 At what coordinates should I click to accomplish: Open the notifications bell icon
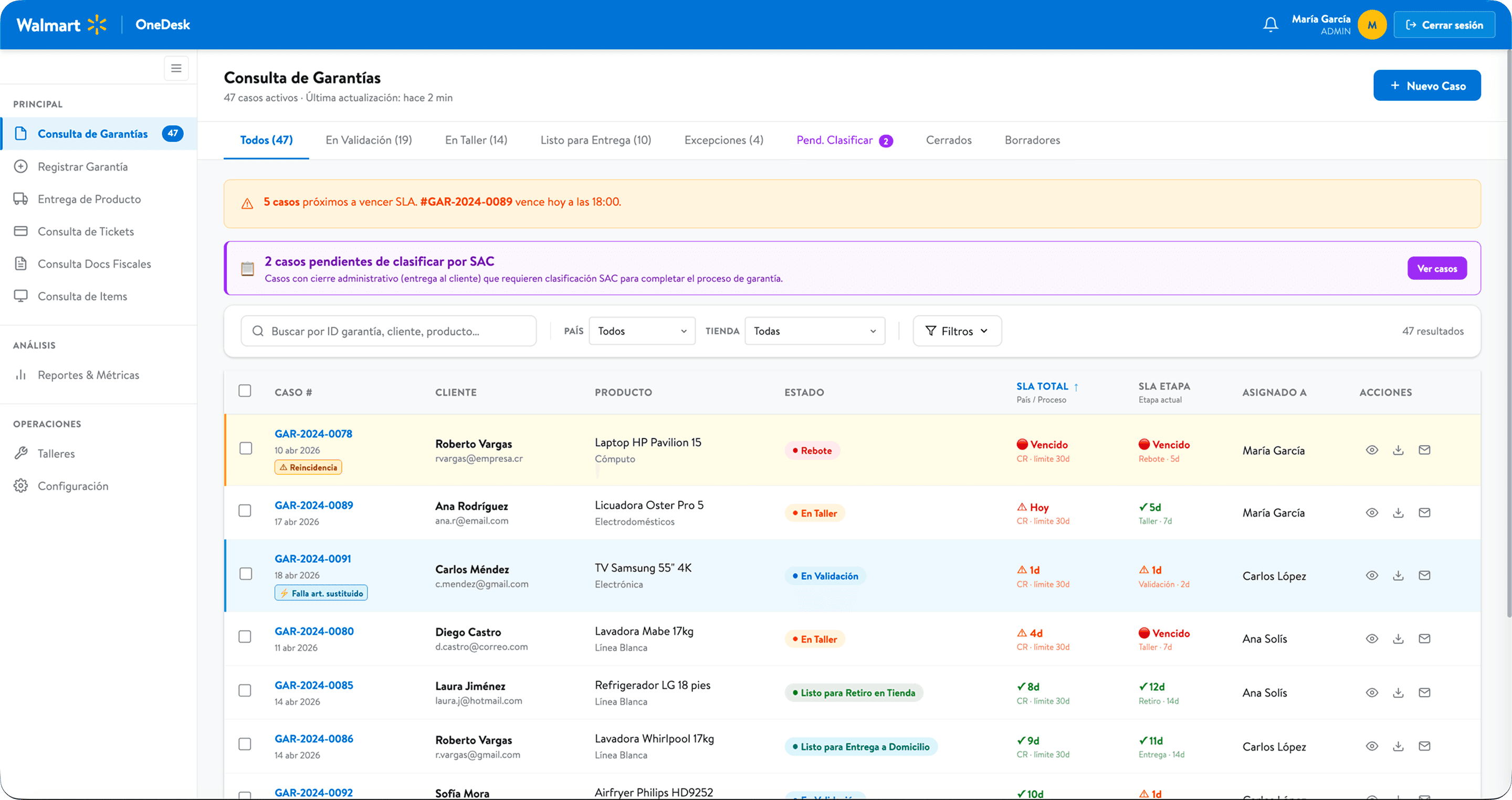pos(1270,25)
